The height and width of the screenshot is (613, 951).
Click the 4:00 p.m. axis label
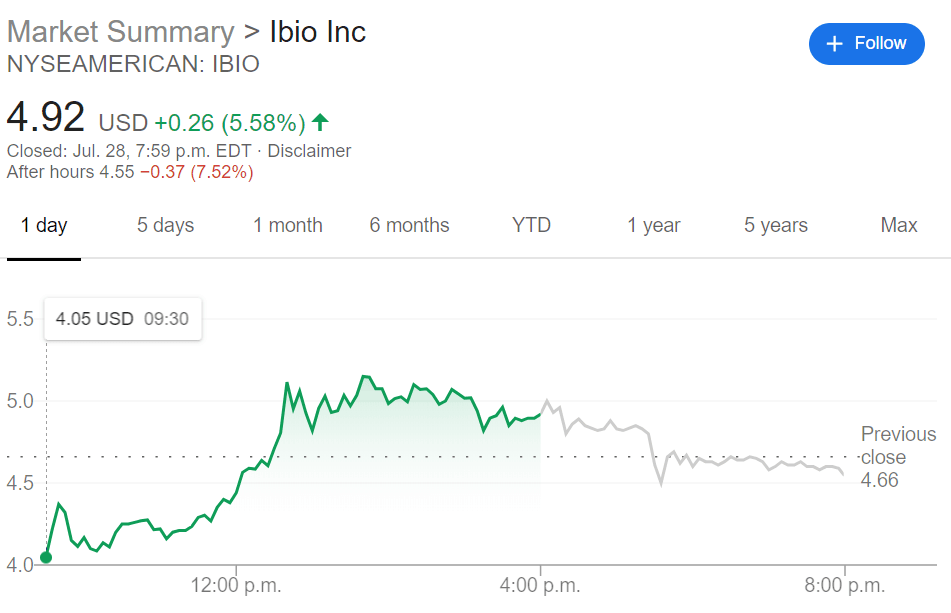540,585
